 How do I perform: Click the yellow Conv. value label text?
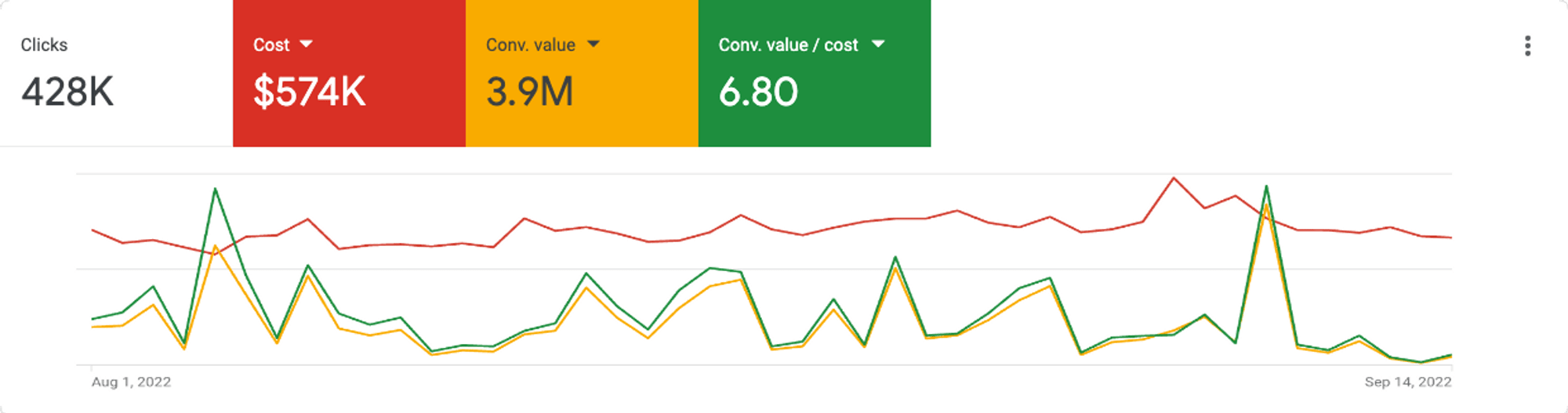pos(531,45)
